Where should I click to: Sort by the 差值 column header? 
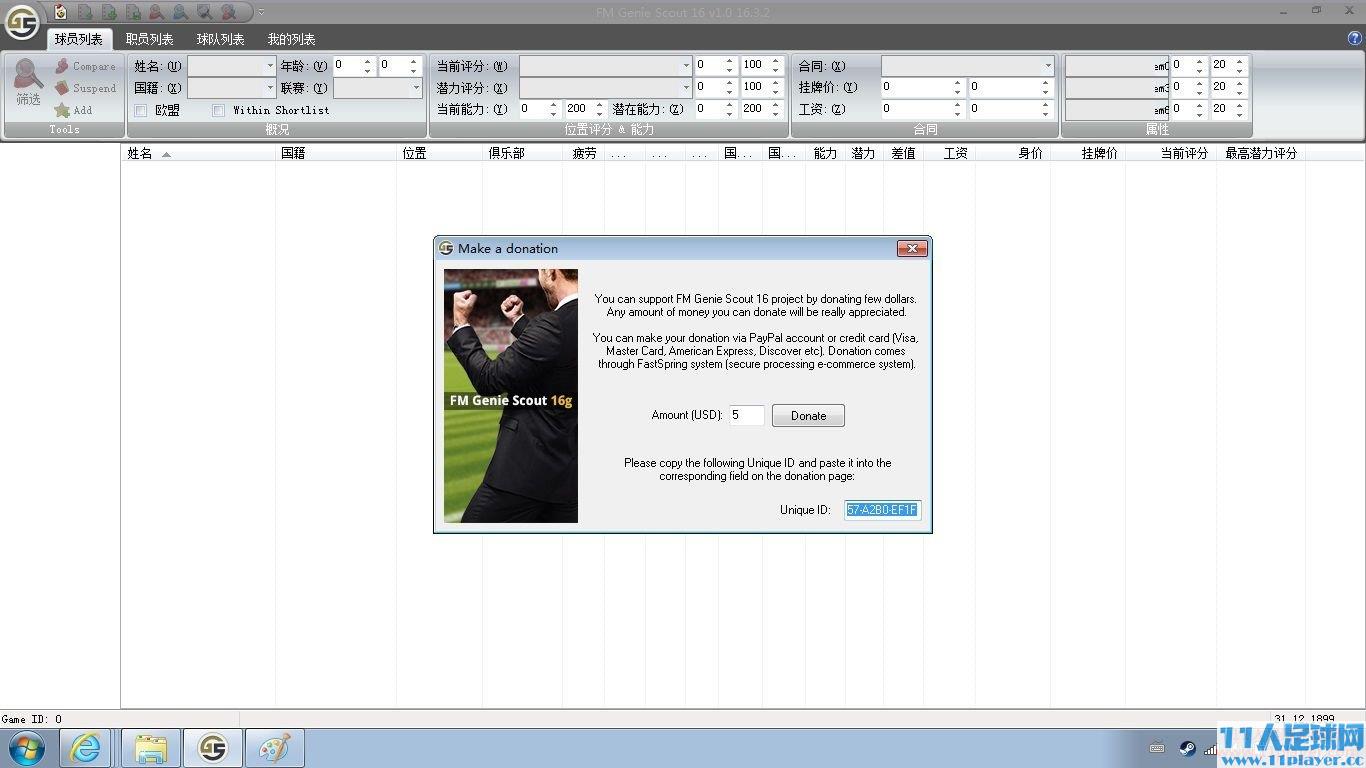(x=903, y=153)
